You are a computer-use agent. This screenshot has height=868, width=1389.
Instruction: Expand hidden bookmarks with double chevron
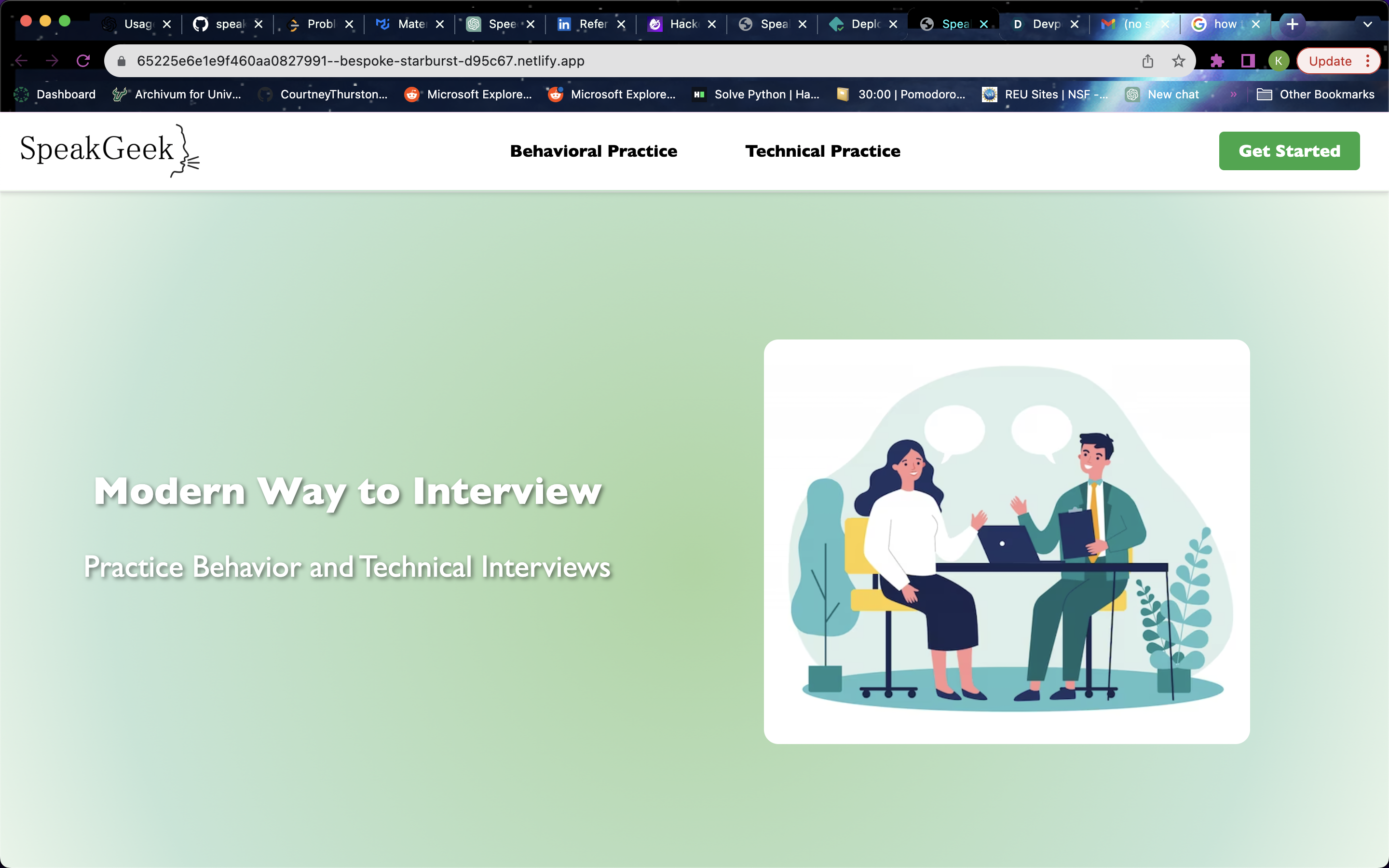click(1233, 94)
